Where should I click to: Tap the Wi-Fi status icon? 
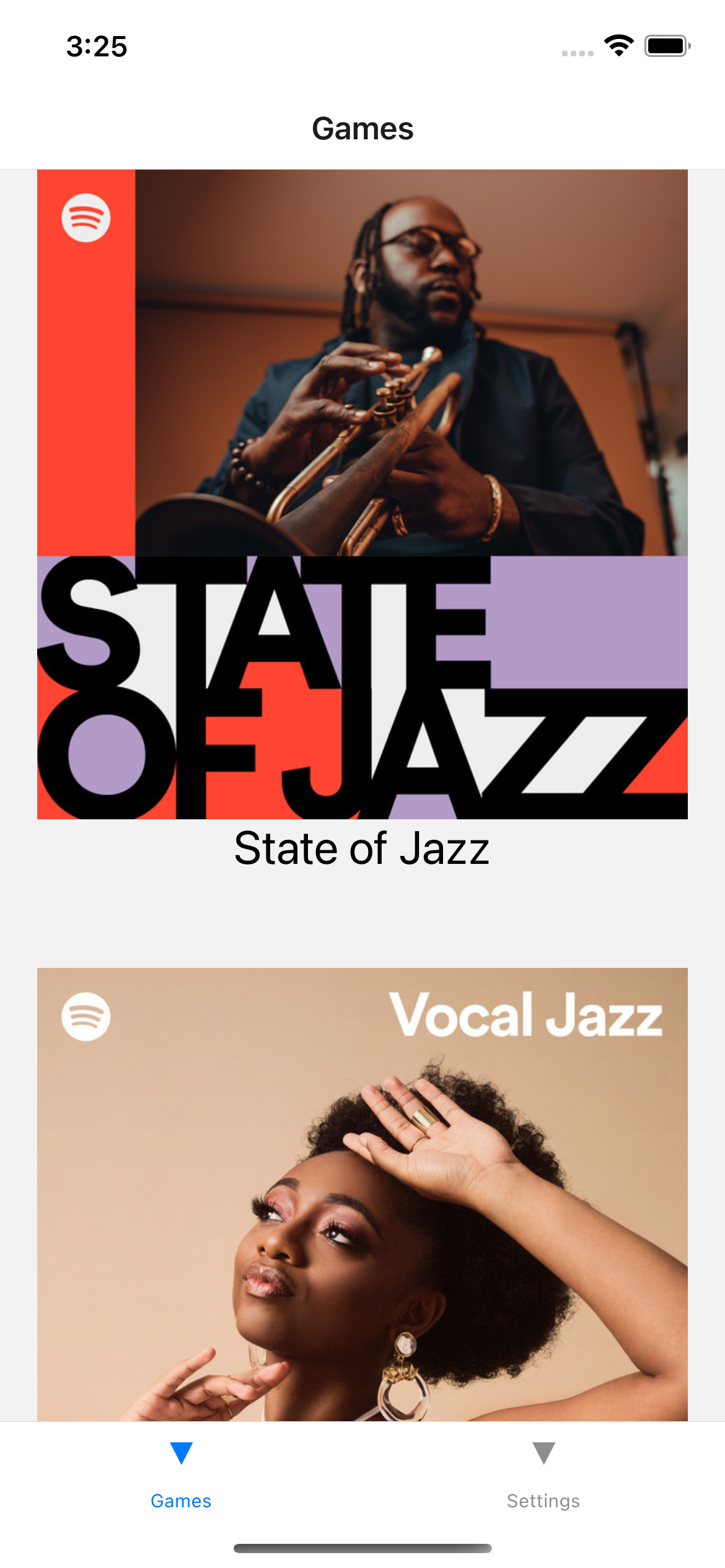[619, 46]
